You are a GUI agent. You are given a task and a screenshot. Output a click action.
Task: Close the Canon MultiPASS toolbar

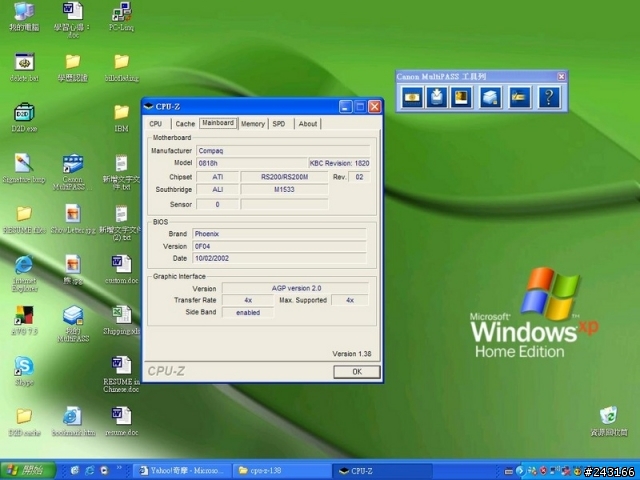click(x=561, y=76)
